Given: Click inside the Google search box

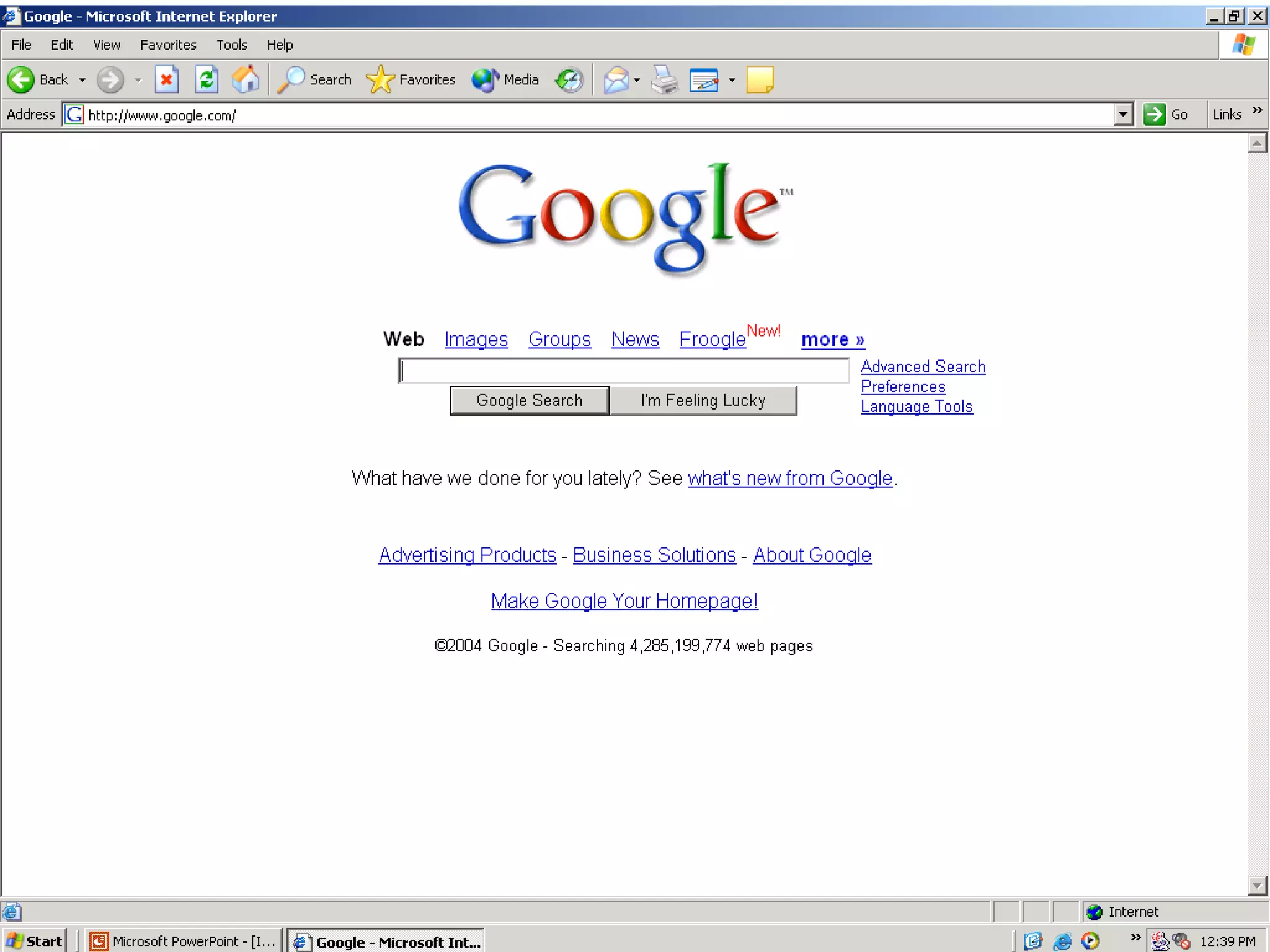Looking at the screenshot, I should point(623,371).
